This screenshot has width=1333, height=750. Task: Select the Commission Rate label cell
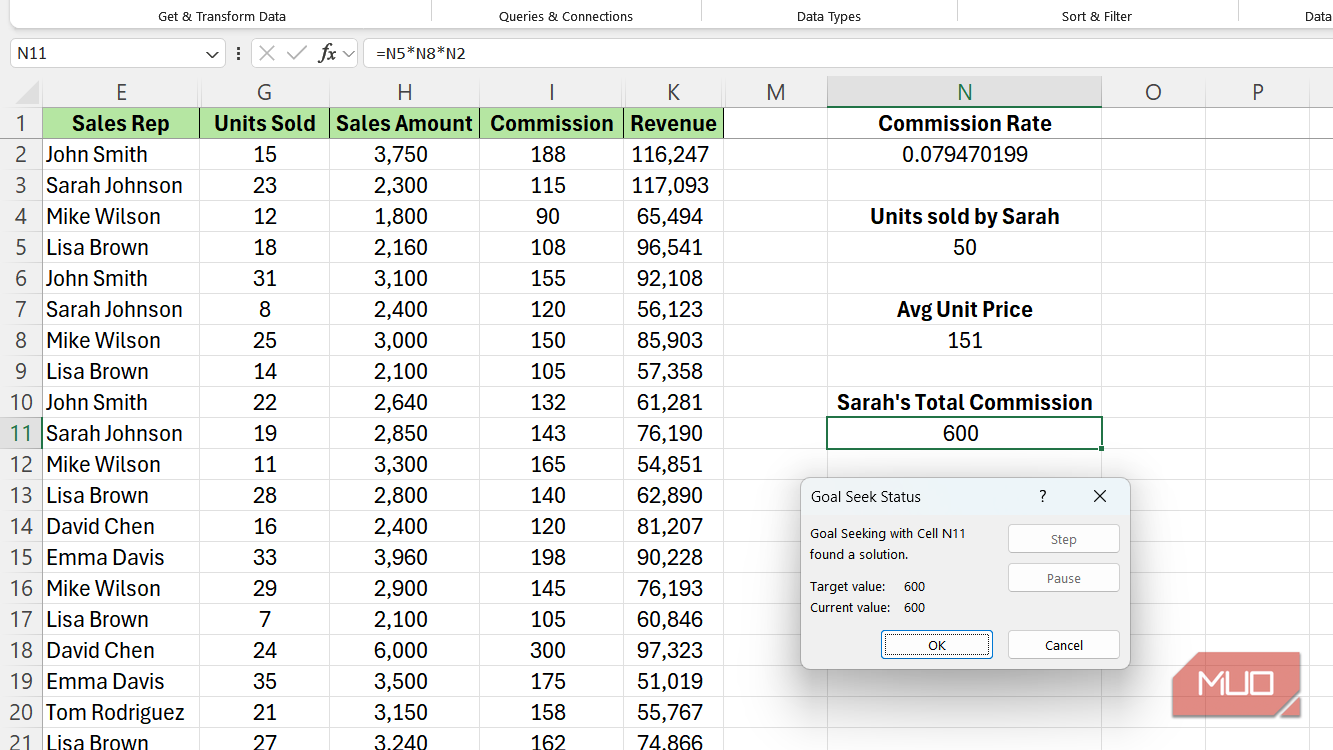pyautogui.click(x=965, y=123)
